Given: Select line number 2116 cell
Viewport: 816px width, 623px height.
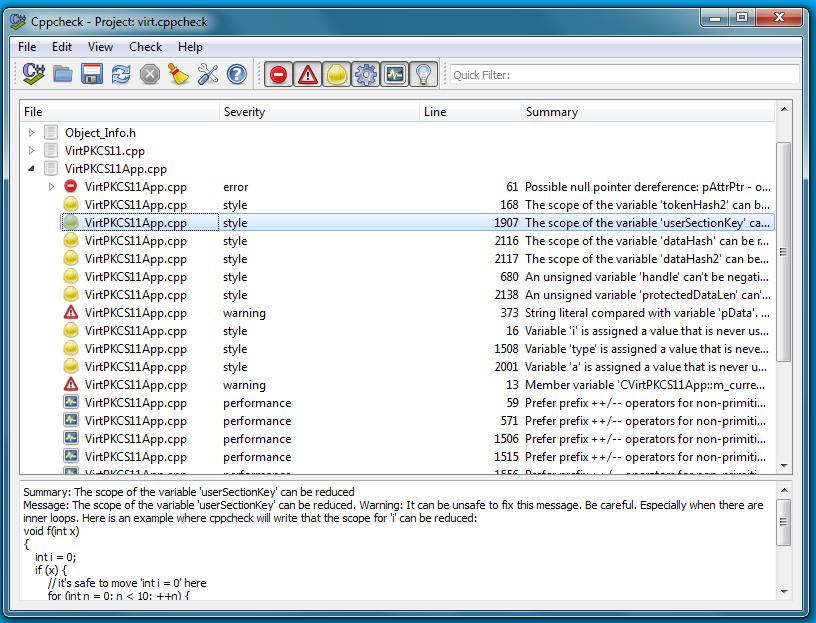Looking at the screenshot, I should (506, 241).
